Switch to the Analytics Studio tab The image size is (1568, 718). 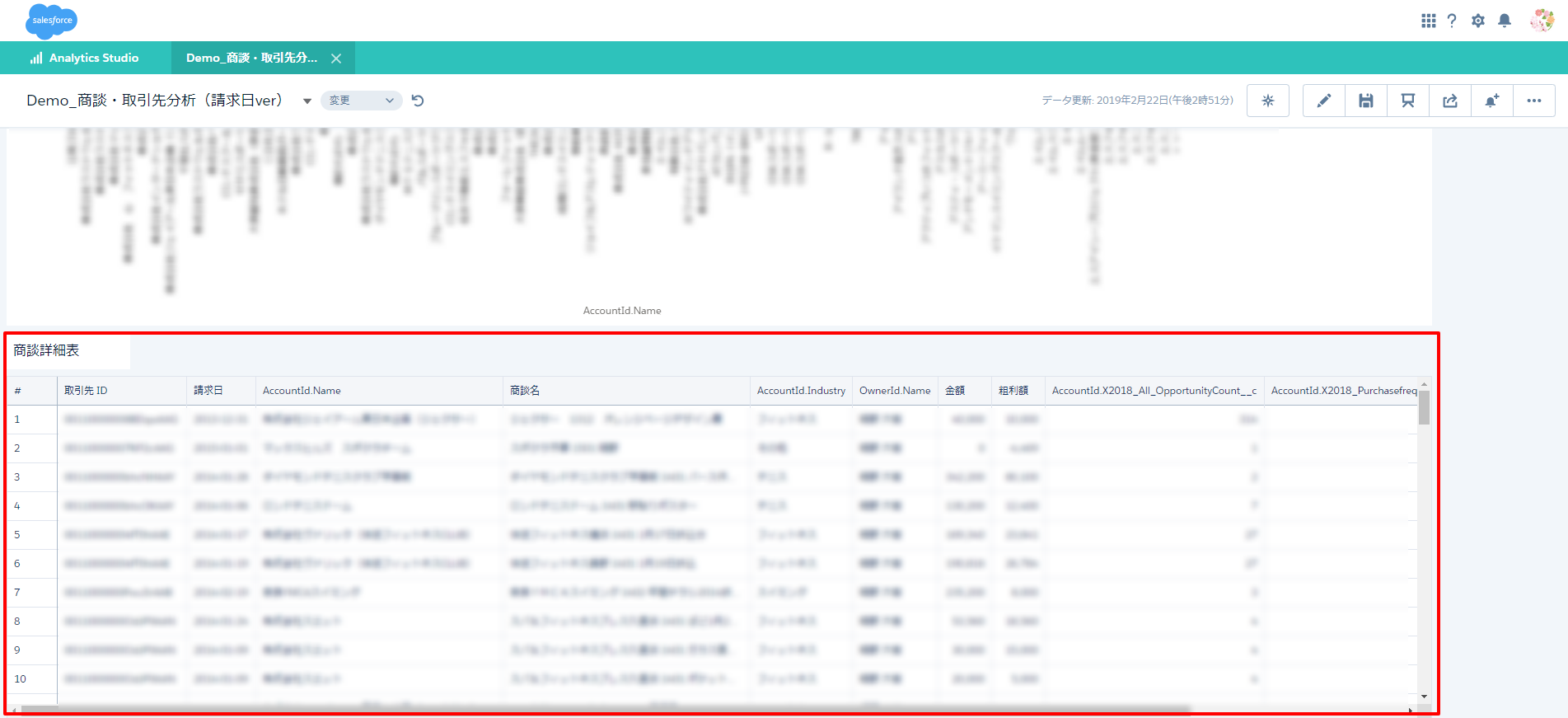coord(85,58)
